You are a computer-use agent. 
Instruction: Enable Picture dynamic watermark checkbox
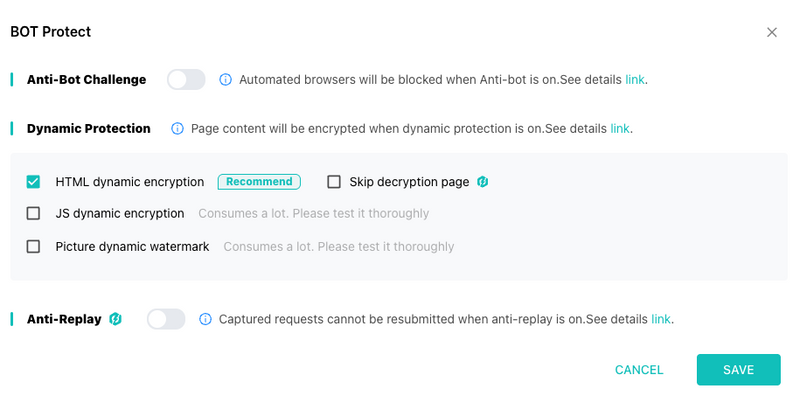pyautogui.click(x=33, y=246)
